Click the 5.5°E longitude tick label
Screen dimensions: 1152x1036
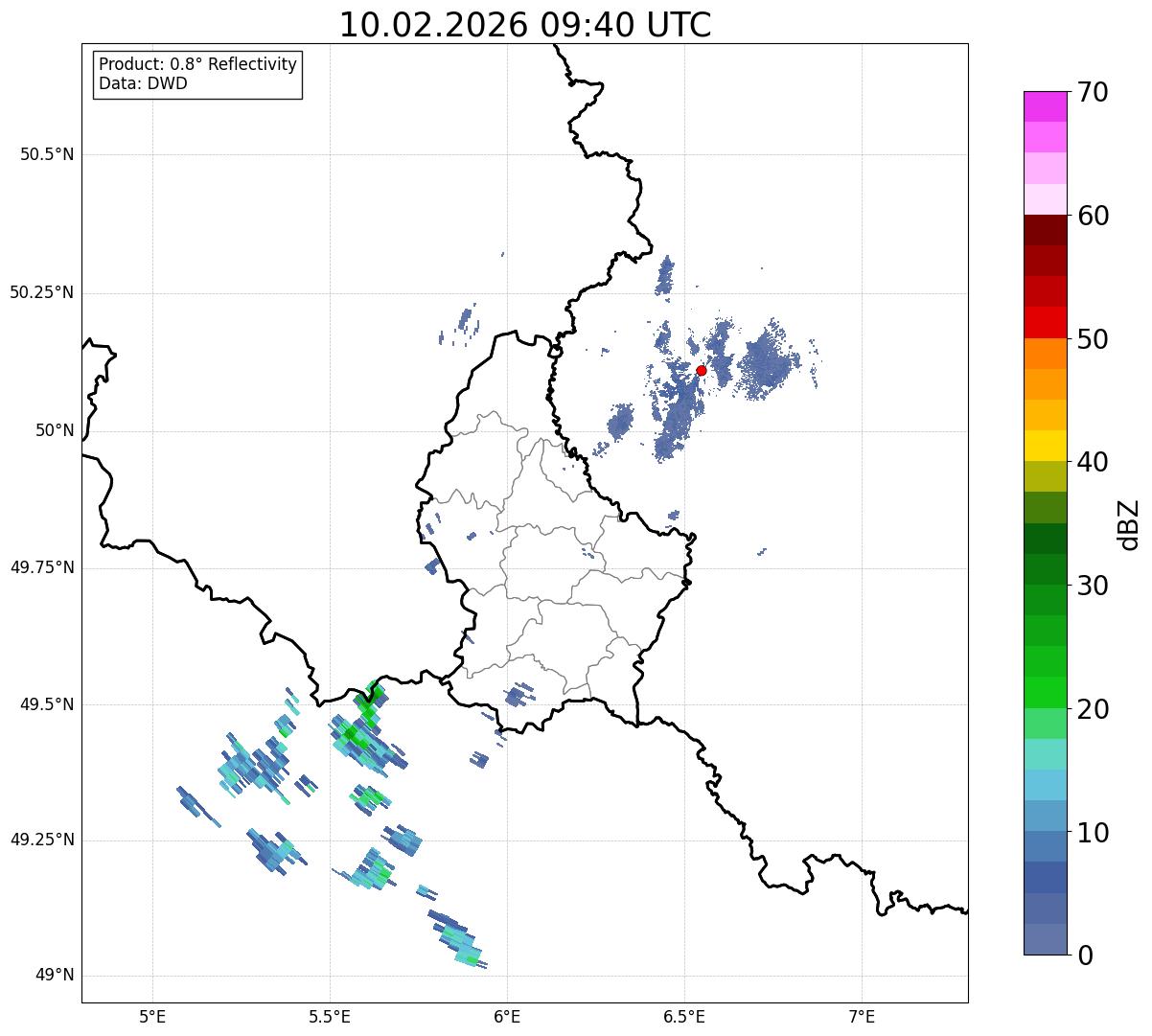[330, 1015]
